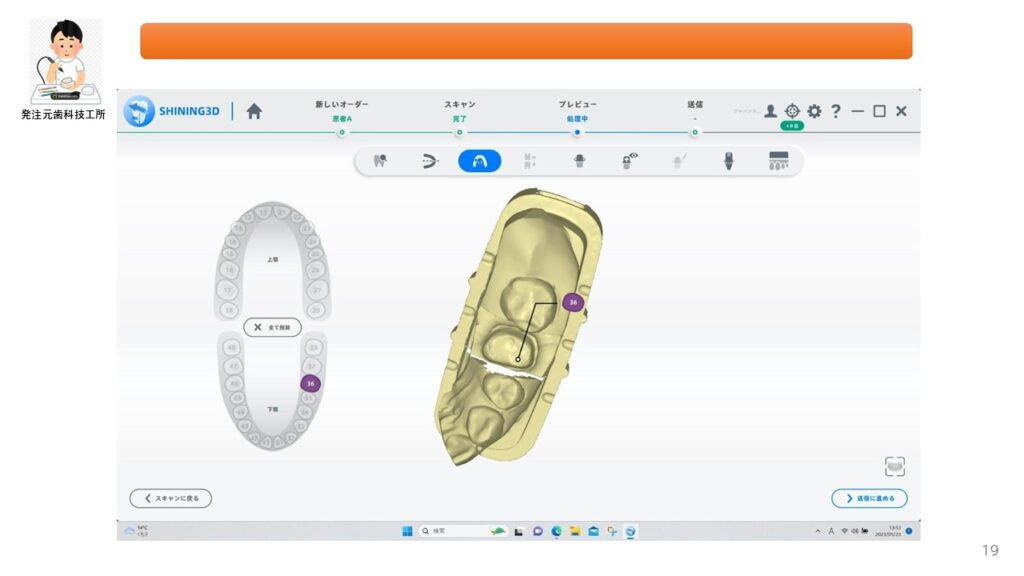
Task: Click the Windows taskbar search box
Action: 450,531
